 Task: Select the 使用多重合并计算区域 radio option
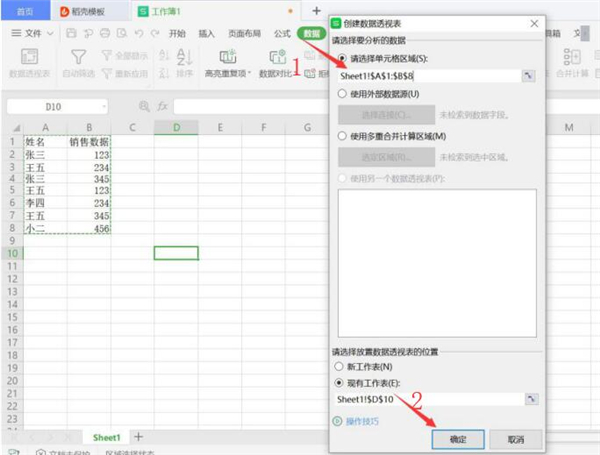point(343,135)
